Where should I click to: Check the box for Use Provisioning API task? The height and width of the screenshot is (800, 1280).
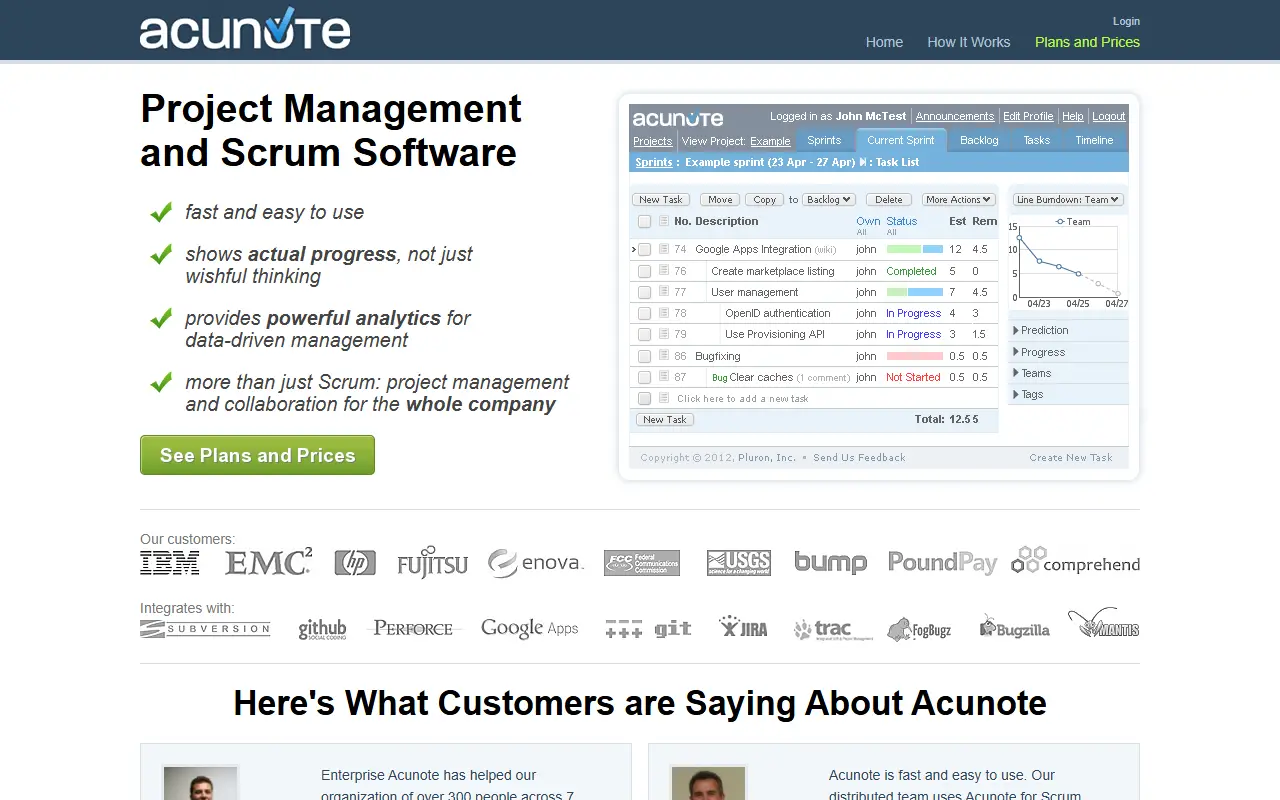(645, 335)
